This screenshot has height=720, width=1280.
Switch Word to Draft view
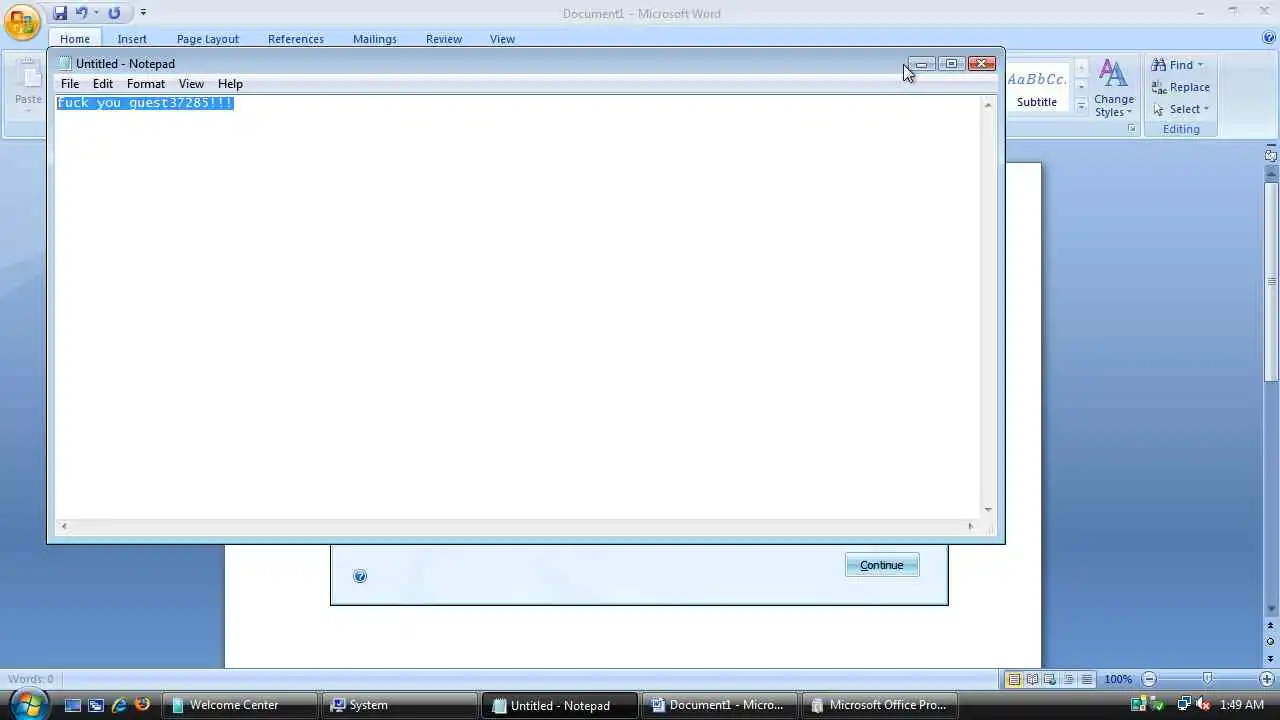tap(1086, 679)
